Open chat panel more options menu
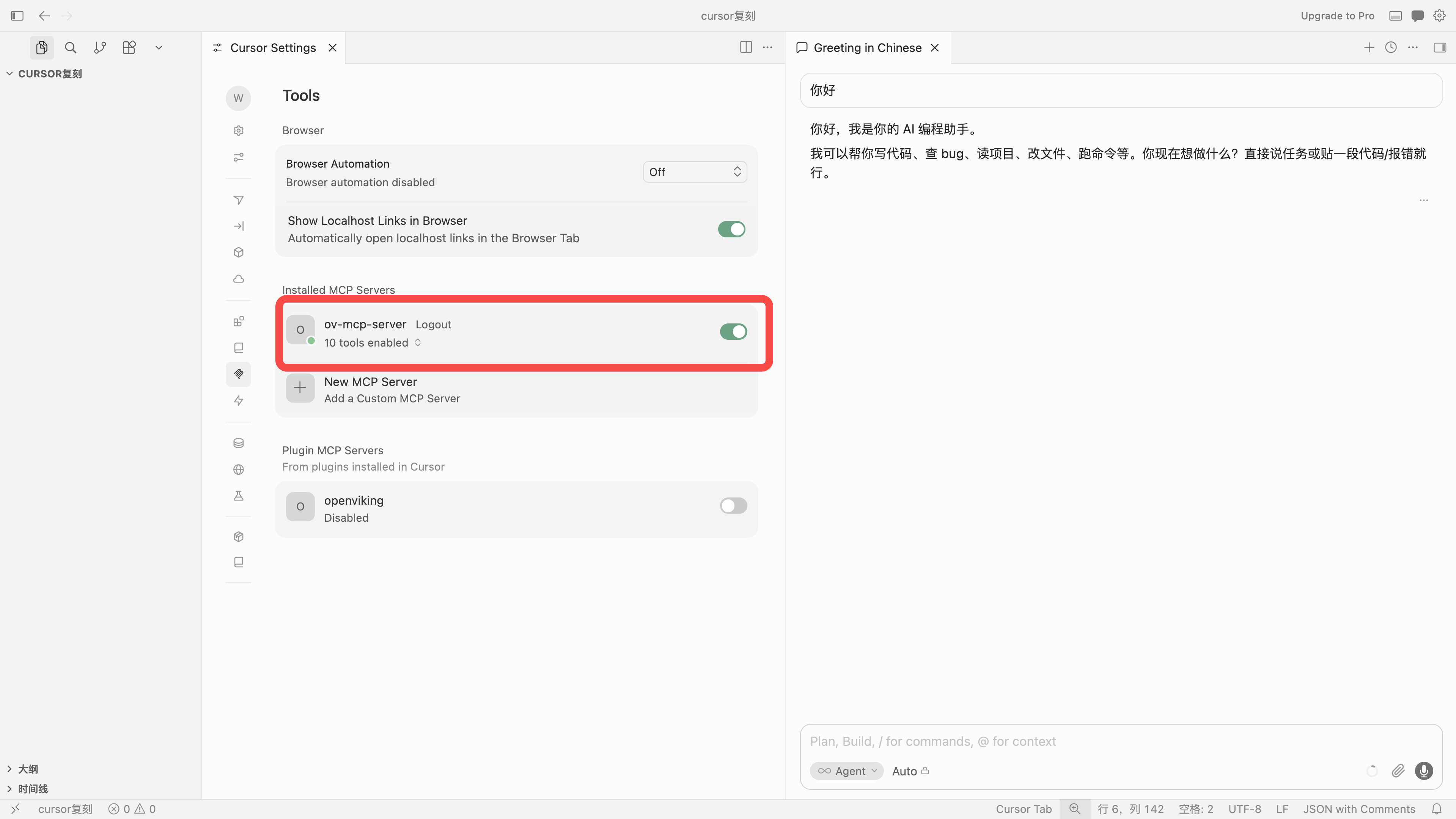 (x=1413, y=47)
